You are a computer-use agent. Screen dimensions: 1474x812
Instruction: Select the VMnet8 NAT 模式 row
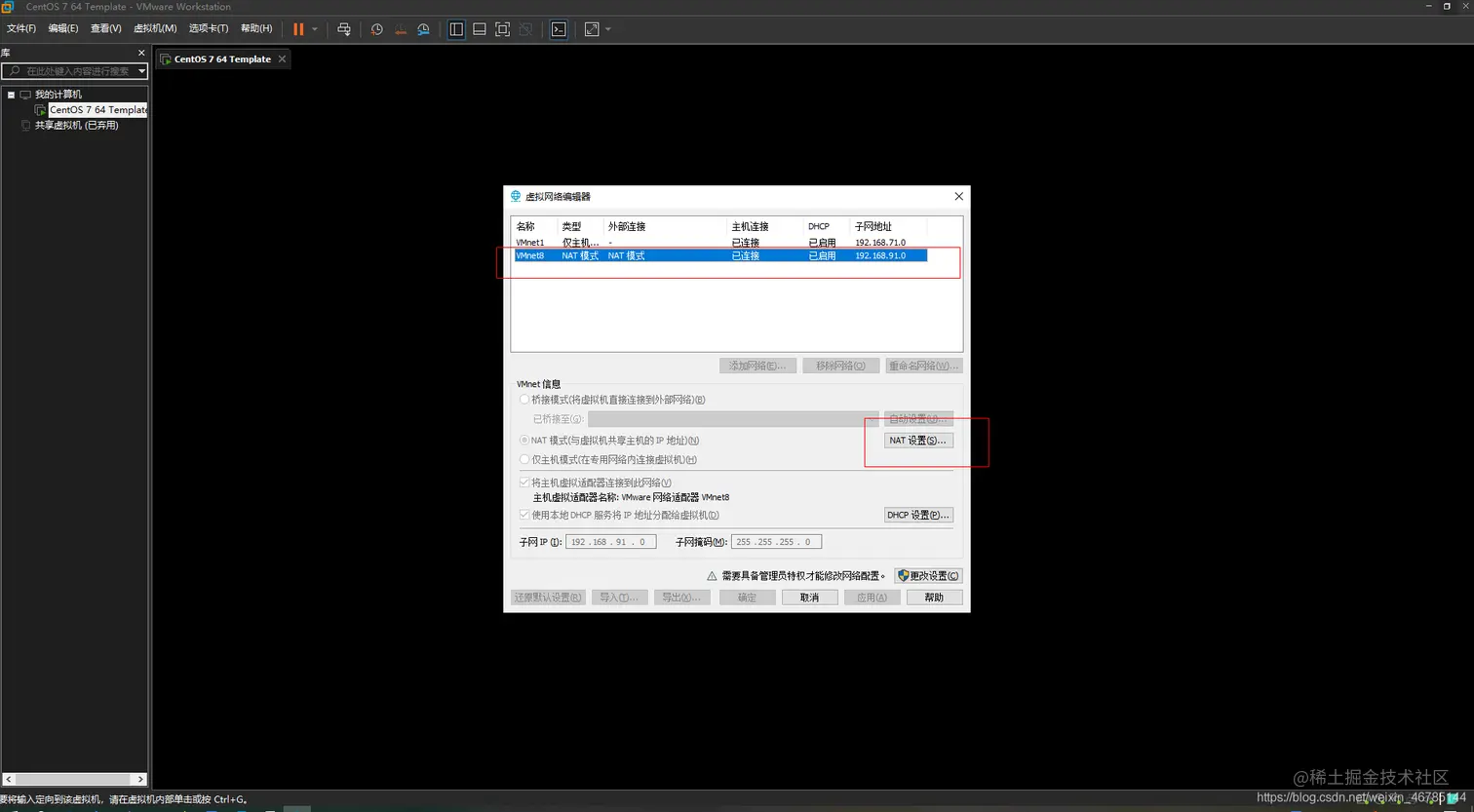click(720, 255)
